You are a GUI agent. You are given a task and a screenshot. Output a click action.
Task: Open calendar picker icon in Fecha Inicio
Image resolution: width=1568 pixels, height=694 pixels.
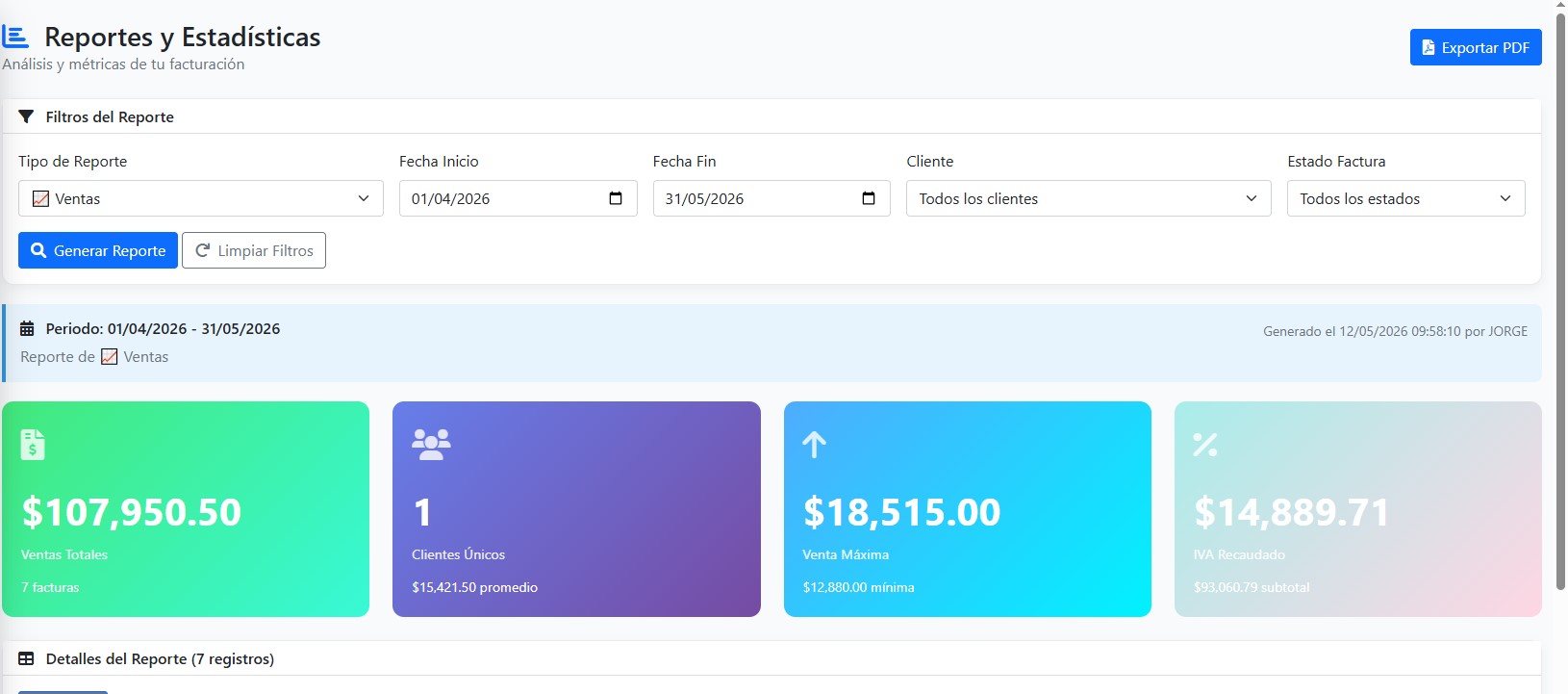pos(616,198)
